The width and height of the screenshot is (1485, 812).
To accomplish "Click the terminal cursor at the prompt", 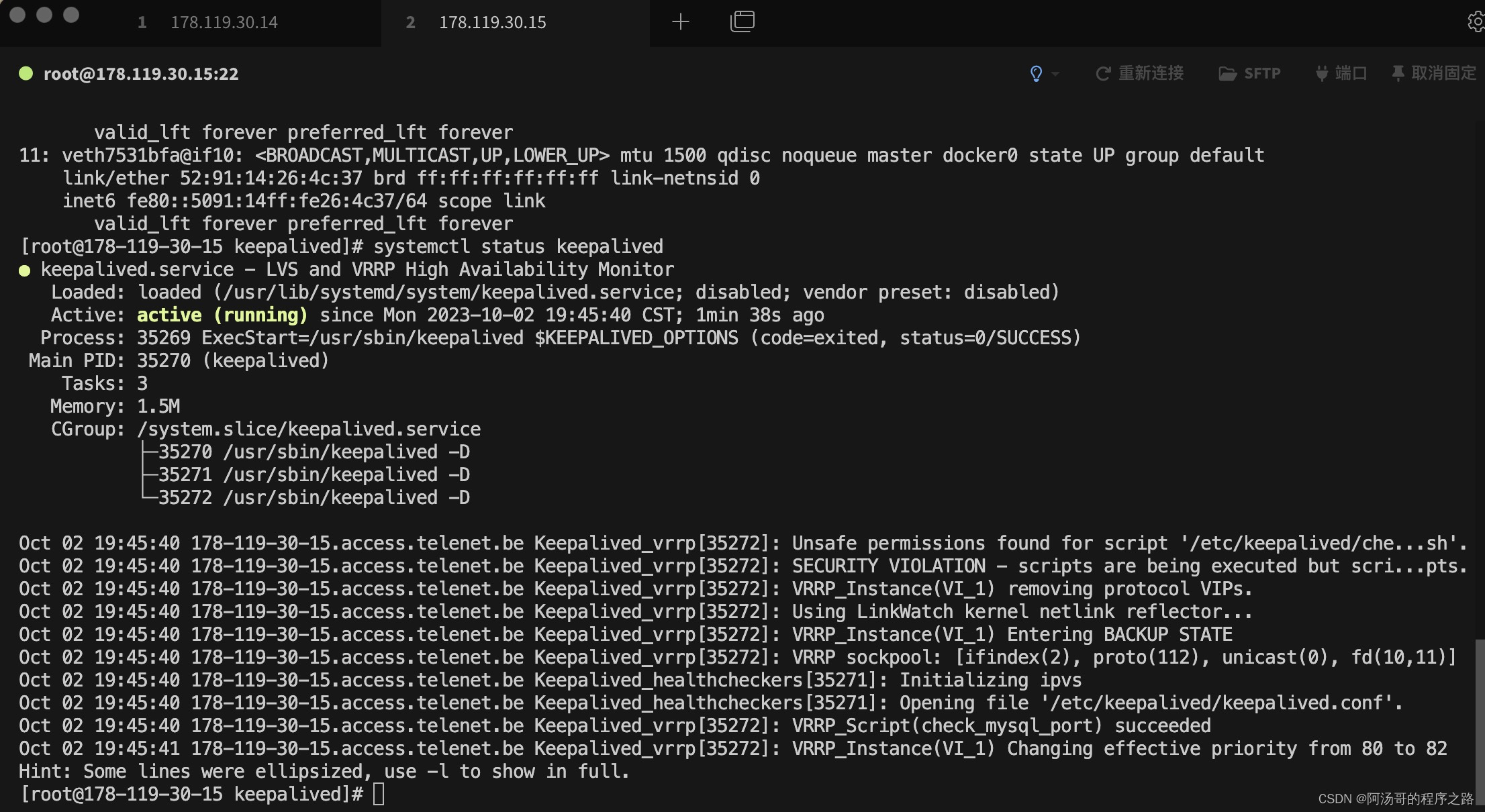I will [x=379, y=794].
